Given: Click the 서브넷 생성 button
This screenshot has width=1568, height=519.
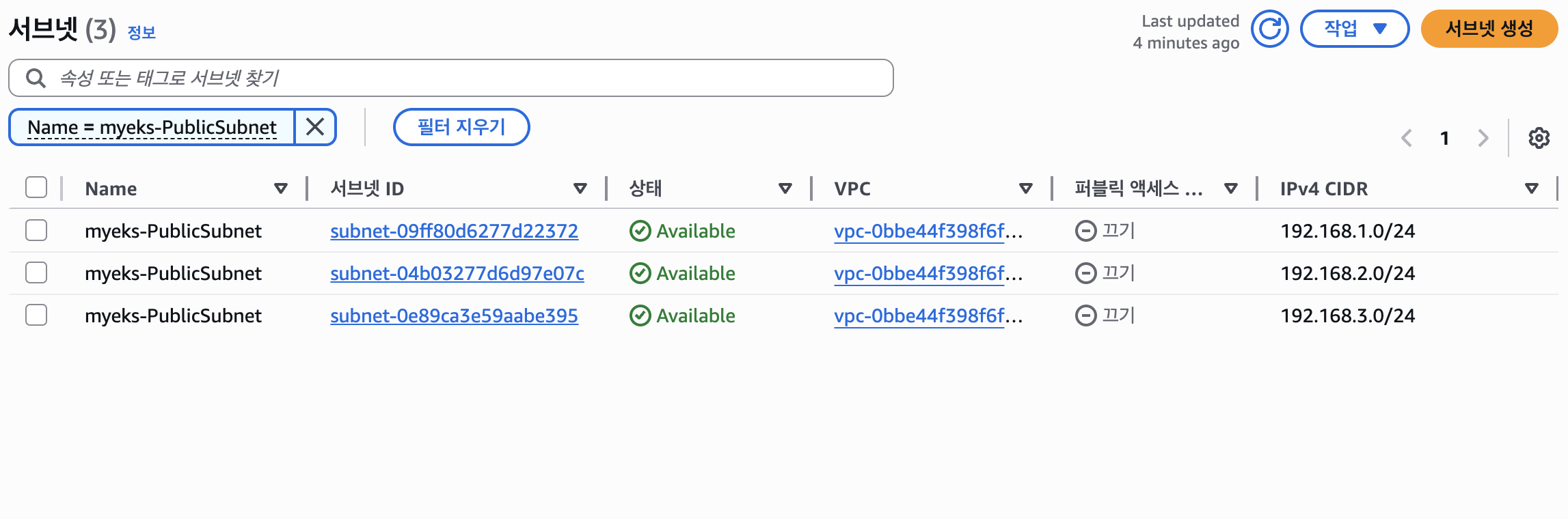Looking at the screenshot, I should [x=1489, y=29].
